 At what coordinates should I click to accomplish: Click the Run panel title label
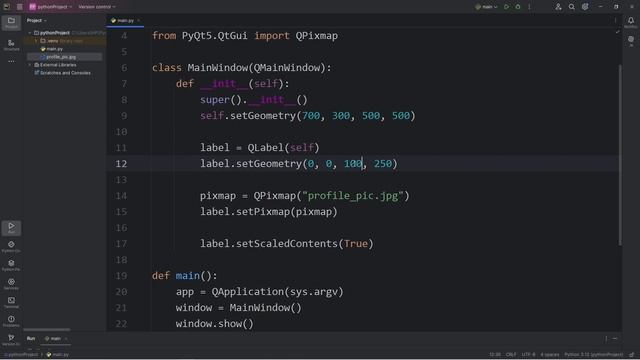(x=31, y=338)
